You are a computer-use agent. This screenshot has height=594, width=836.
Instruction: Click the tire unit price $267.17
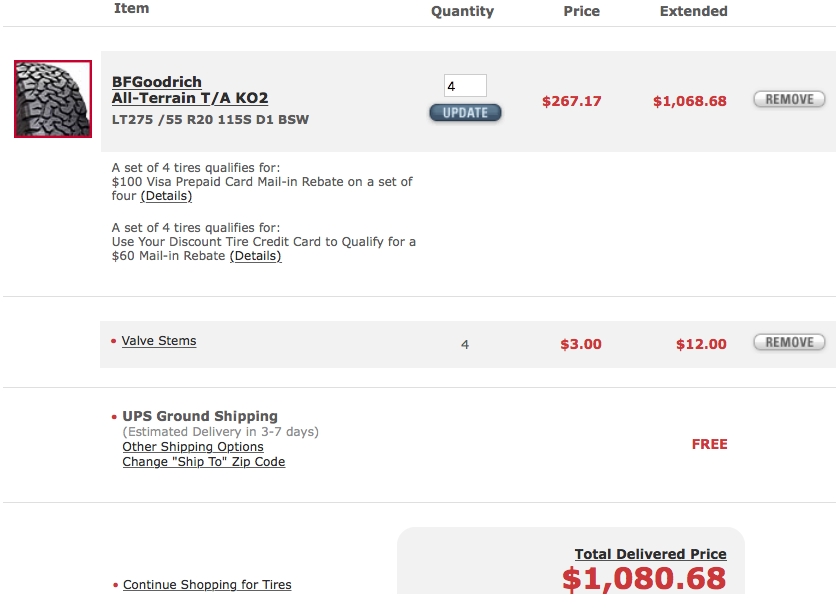[572, 101]
